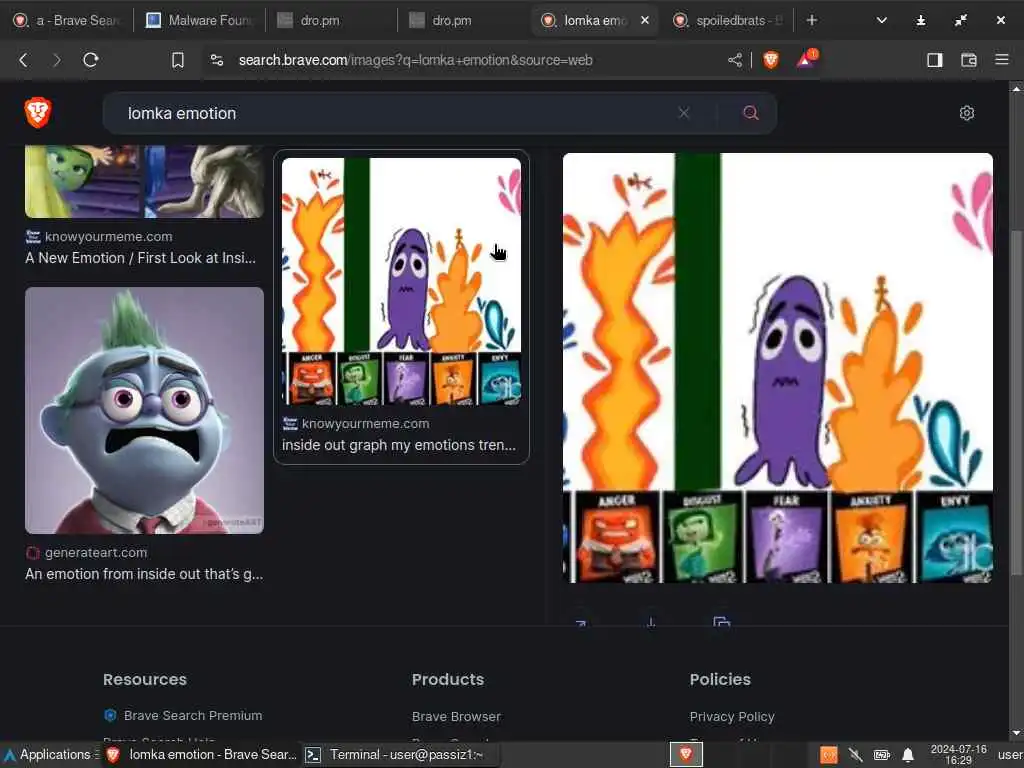This screenshot has height=768, width=1024.
Task: Open the notification bell in system tray
Action: tap(908, 755)
